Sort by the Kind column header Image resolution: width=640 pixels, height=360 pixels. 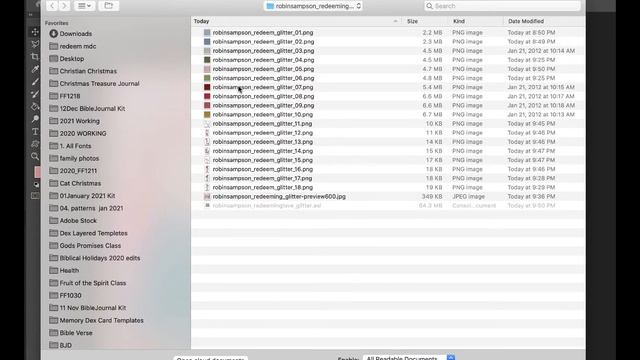pyautogui.click(x=459, y=21)
